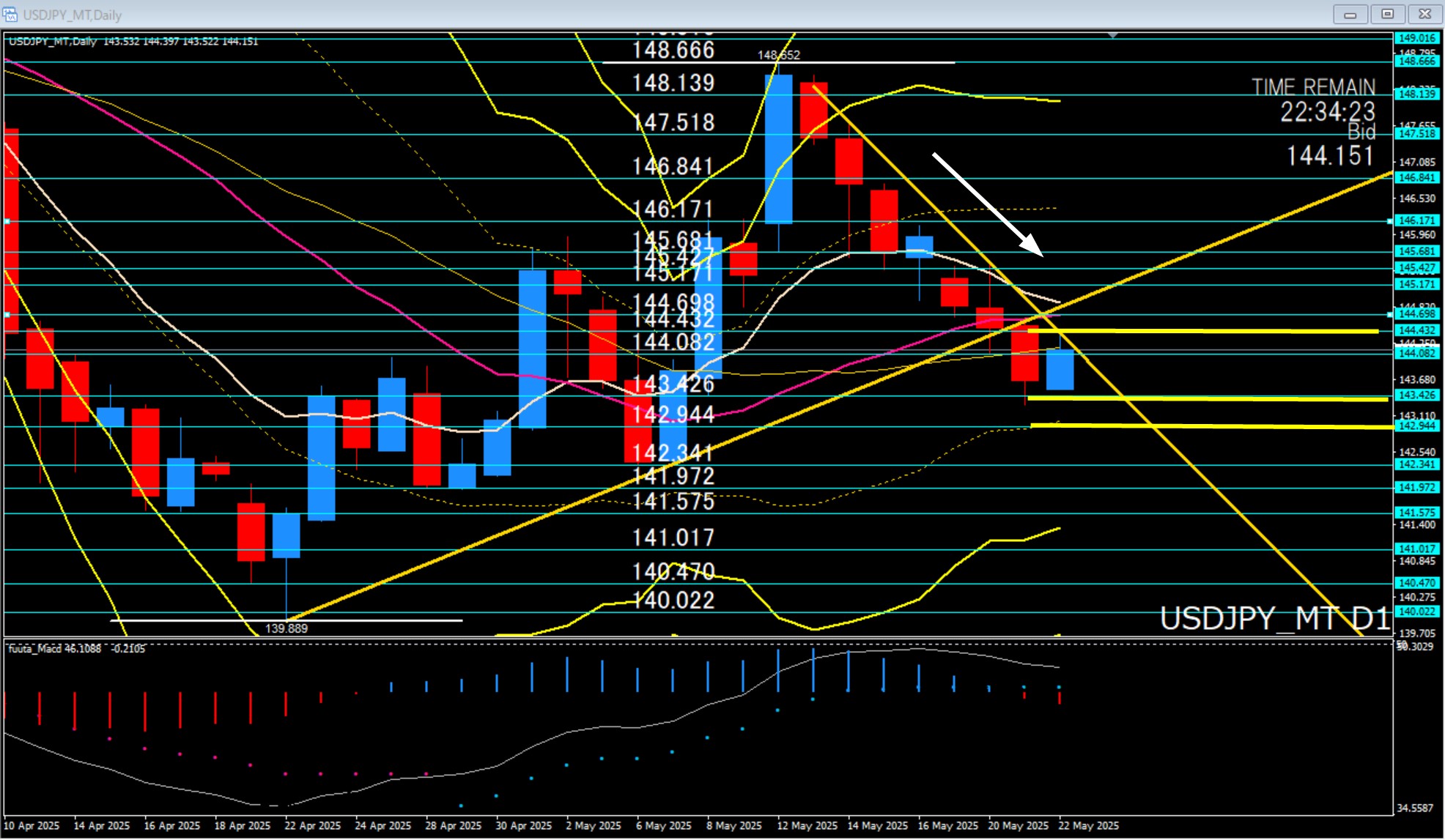Image resolution: width=1445 pixels, height=840 pixels.
Task: Click the 34.5587 value on the indicator scale
Action: click(x=1415, y=808)
